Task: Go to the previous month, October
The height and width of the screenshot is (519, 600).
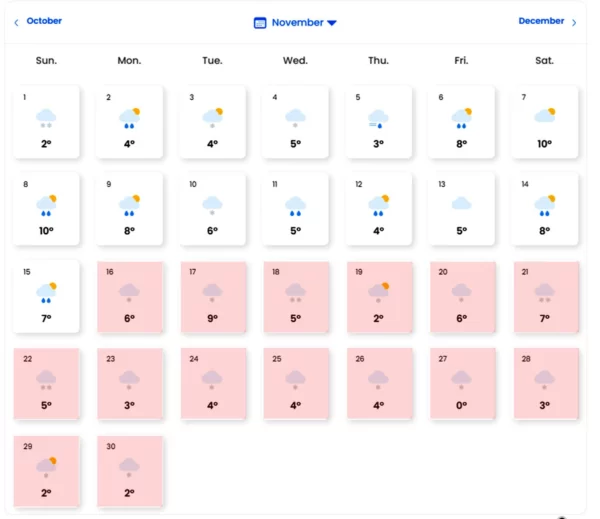Action: pos(44,21)
